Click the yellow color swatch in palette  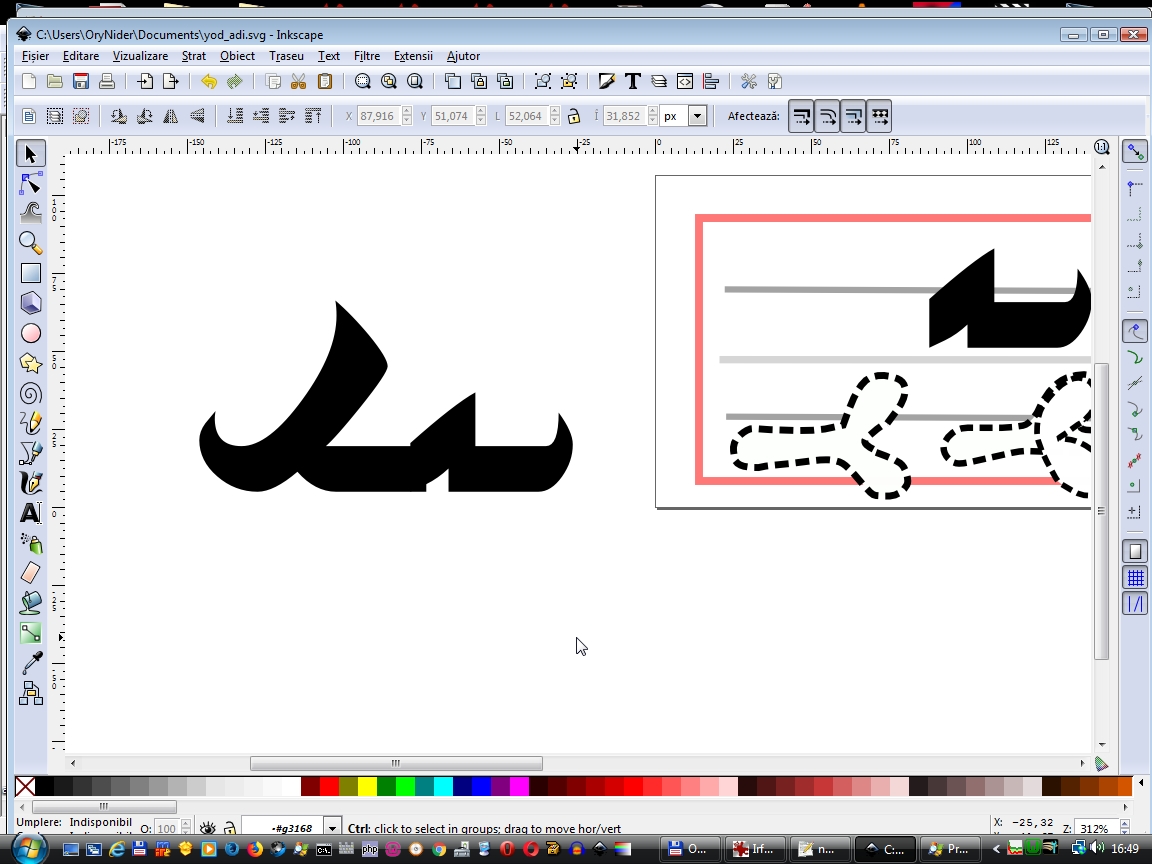[x=367, y=786]
